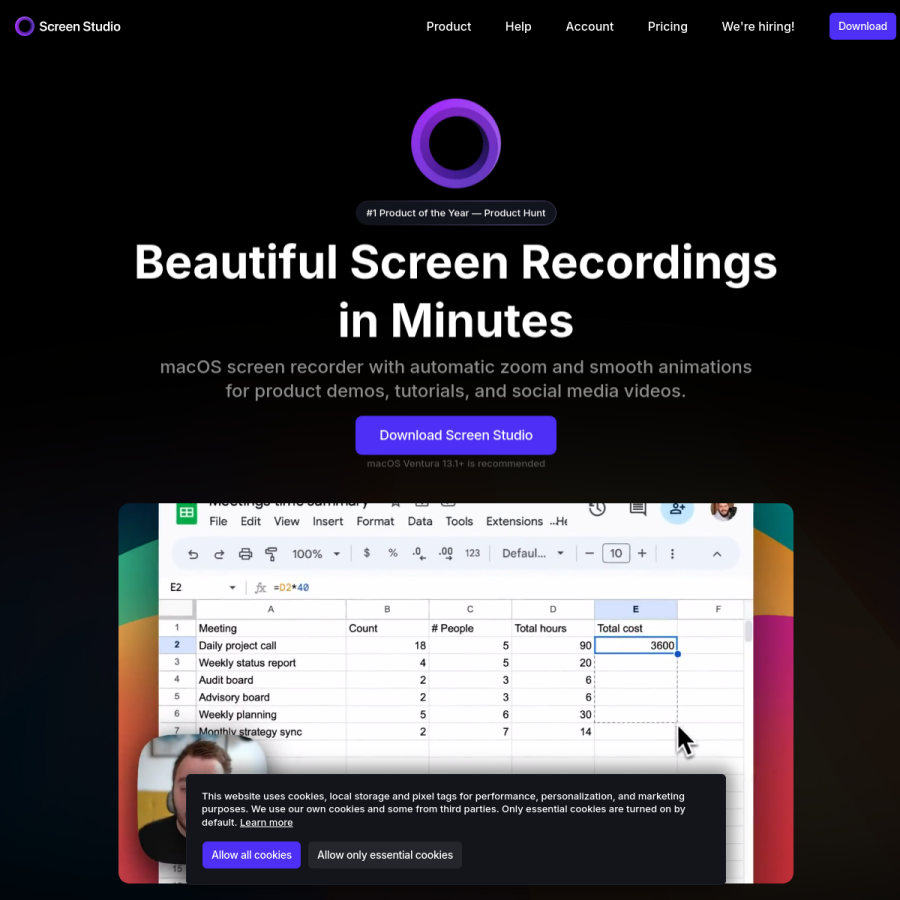Select column E header
This screenshot has width=900, height=900.
pos(635,609)
